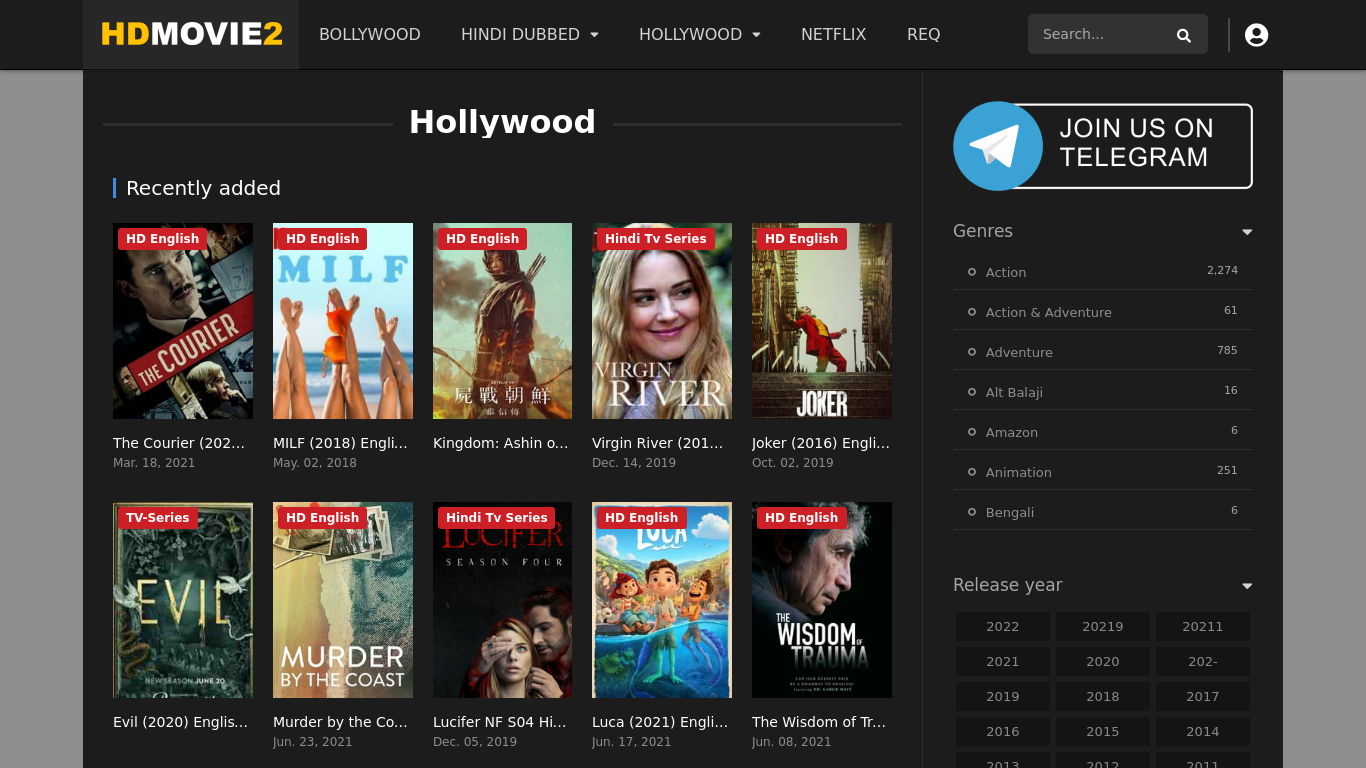The width and height of the screenshot is (1366, 768).
Task: Open the Hindi Dubbed dropdown menu
Action: [x=530, y=34]
